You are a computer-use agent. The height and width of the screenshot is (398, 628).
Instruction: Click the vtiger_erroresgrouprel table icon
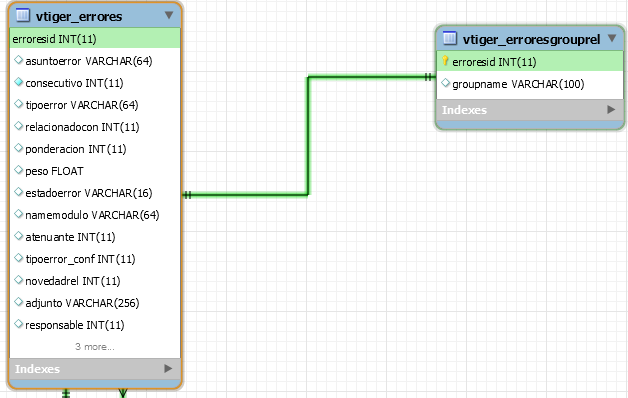[x=450, y=38]
